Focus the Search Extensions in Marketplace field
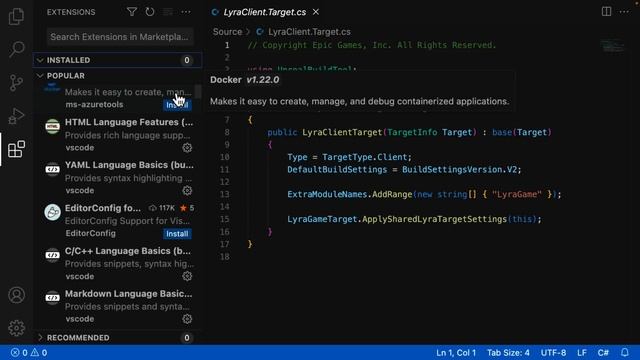The width and height of the screenshot is (640, 360). 120,37
